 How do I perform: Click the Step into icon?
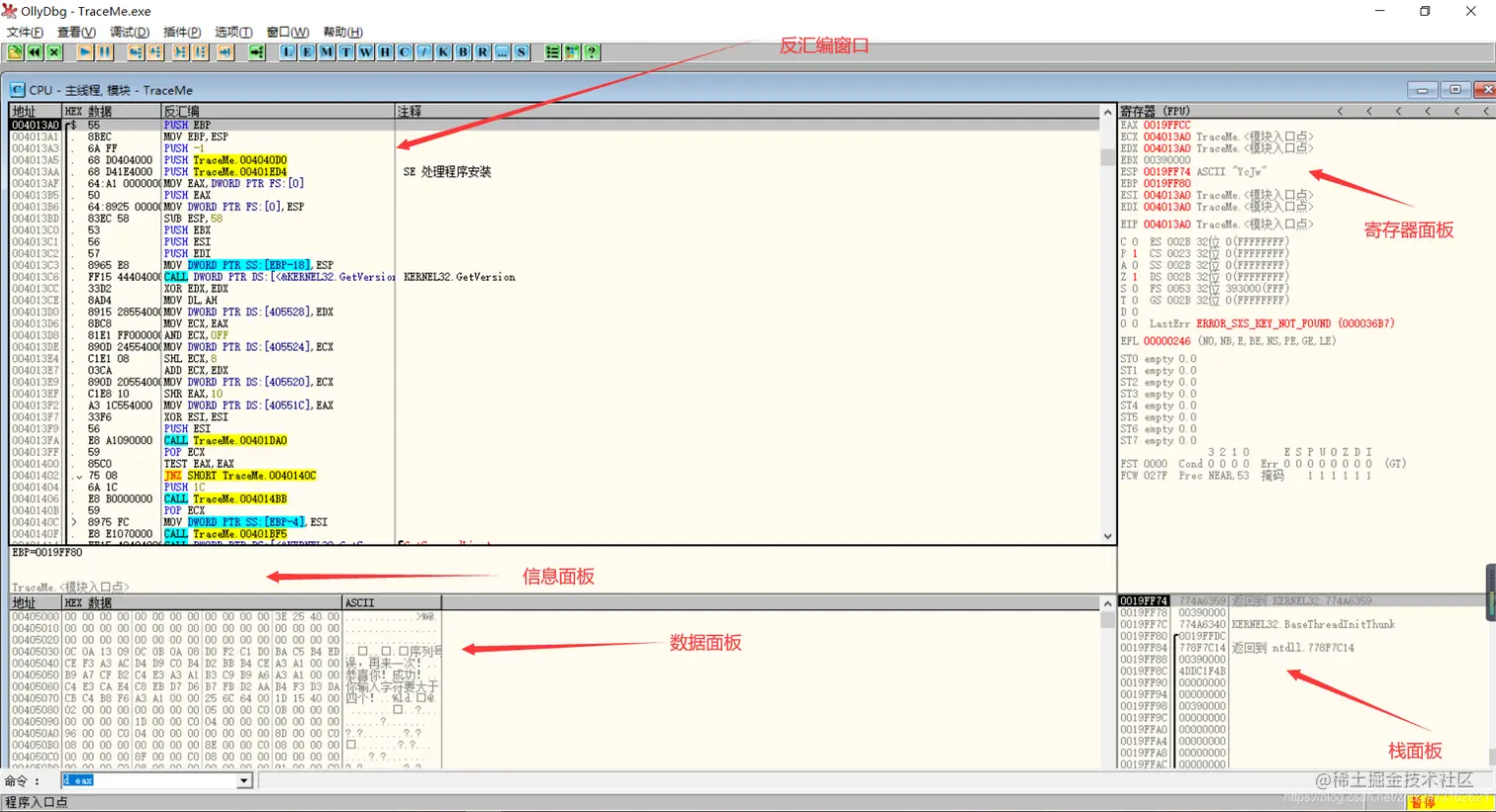(136, 52)
